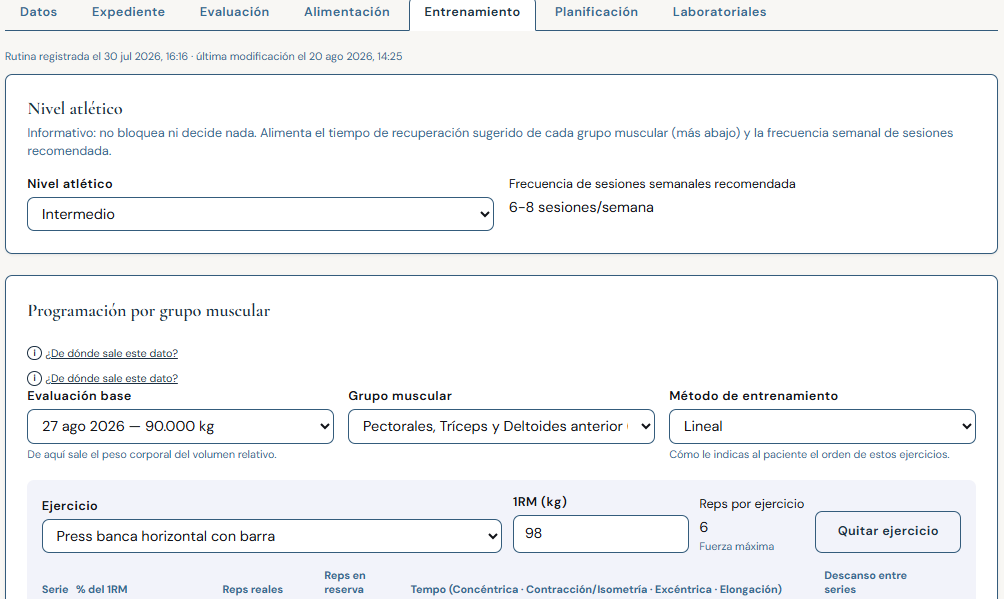
Task: Click the 'Informativo: no bloquea ni decide nada' description
Action: click(x=490, y=142)
